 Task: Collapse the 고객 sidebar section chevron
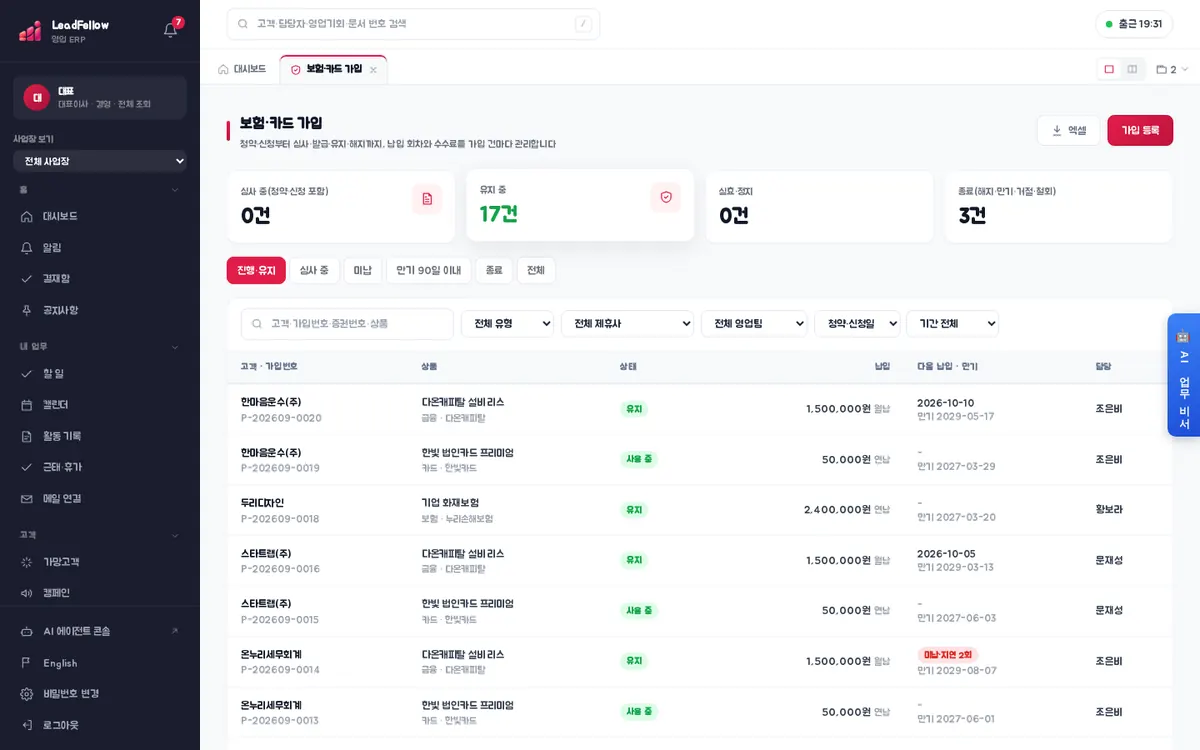click(175, 536)
